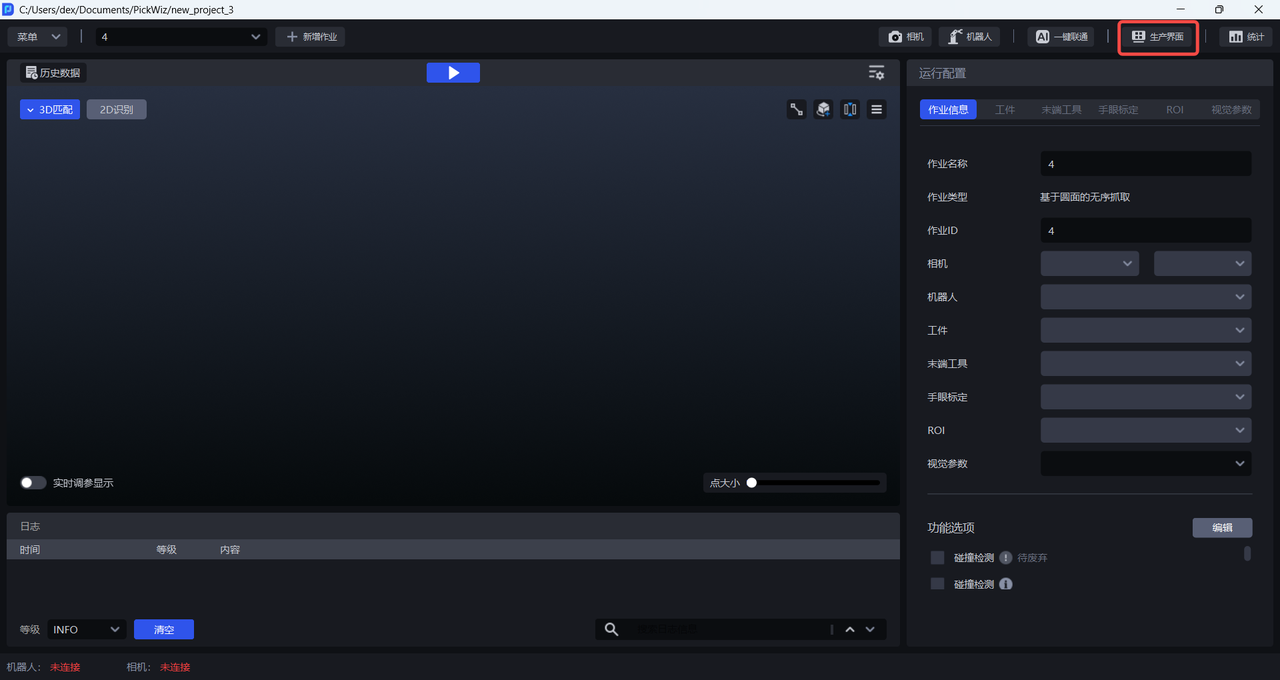Open the log level INFO dropdown
The height and width of the screenshot is (680, 1280).
coord(86,629)
